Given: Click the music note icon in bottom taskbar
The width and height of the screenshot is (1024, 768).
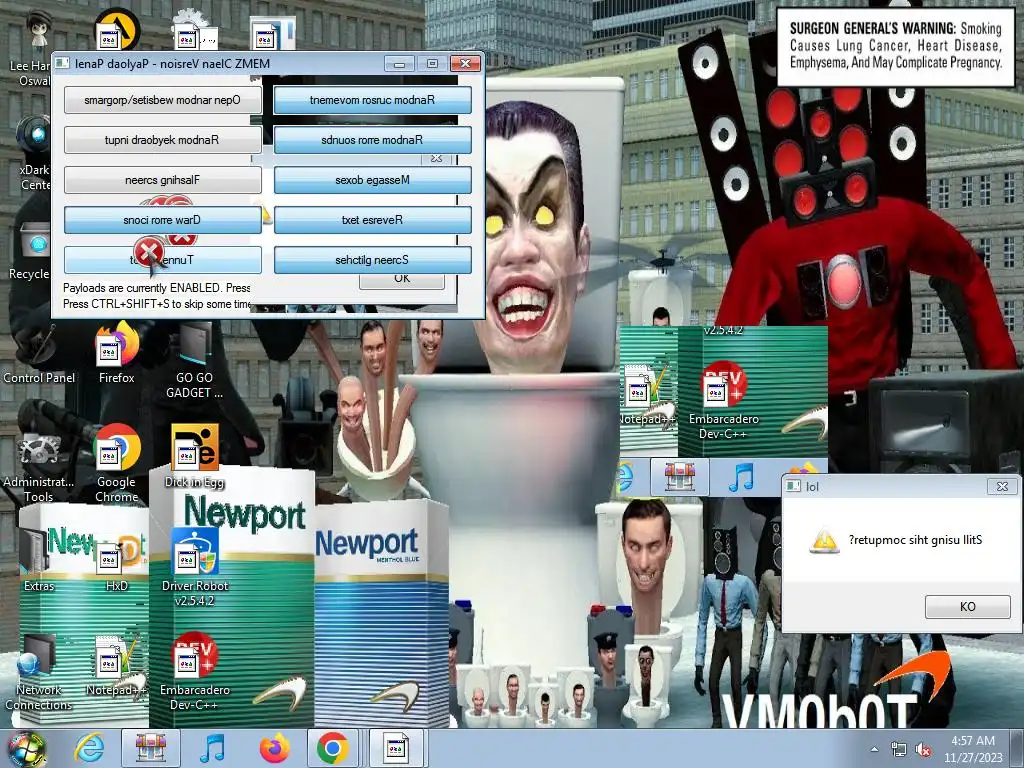Looking at the screenshot, I should pyautogui.click(x=212, y=748).
